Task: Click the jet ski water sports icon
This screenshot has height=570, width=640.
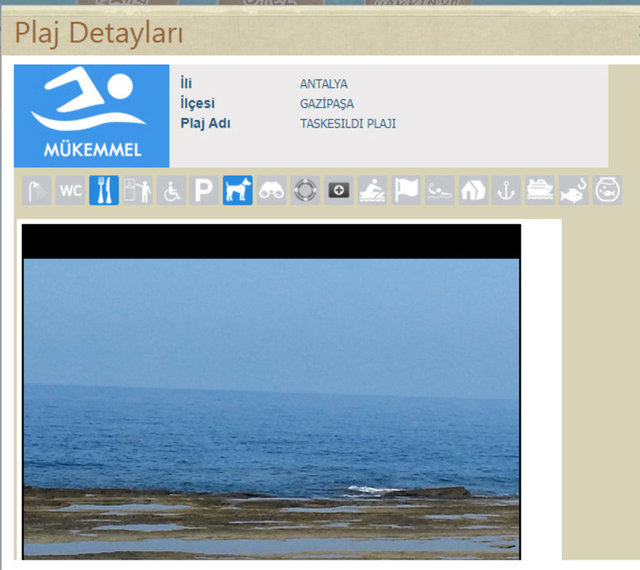Action: (372, 190)
